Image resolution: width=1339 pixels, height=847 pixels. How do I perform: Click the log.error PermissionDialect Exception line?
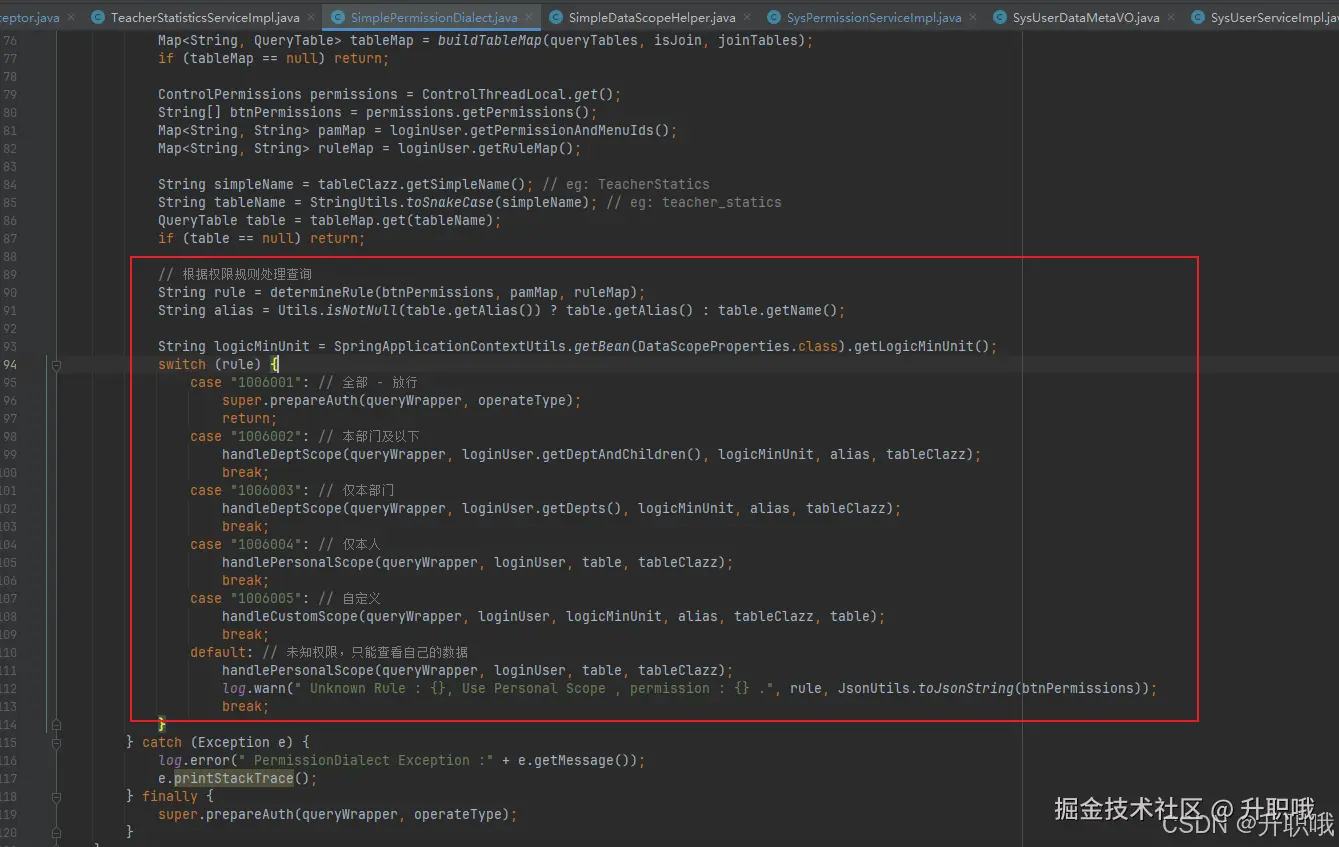[402, 761]
